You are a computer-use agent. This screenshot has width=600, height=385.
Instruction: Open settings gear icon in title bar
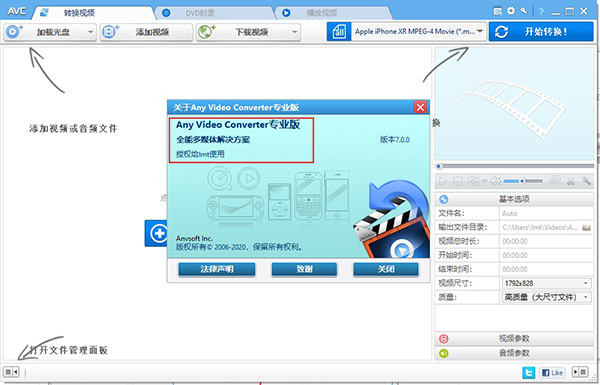(511, 11)
